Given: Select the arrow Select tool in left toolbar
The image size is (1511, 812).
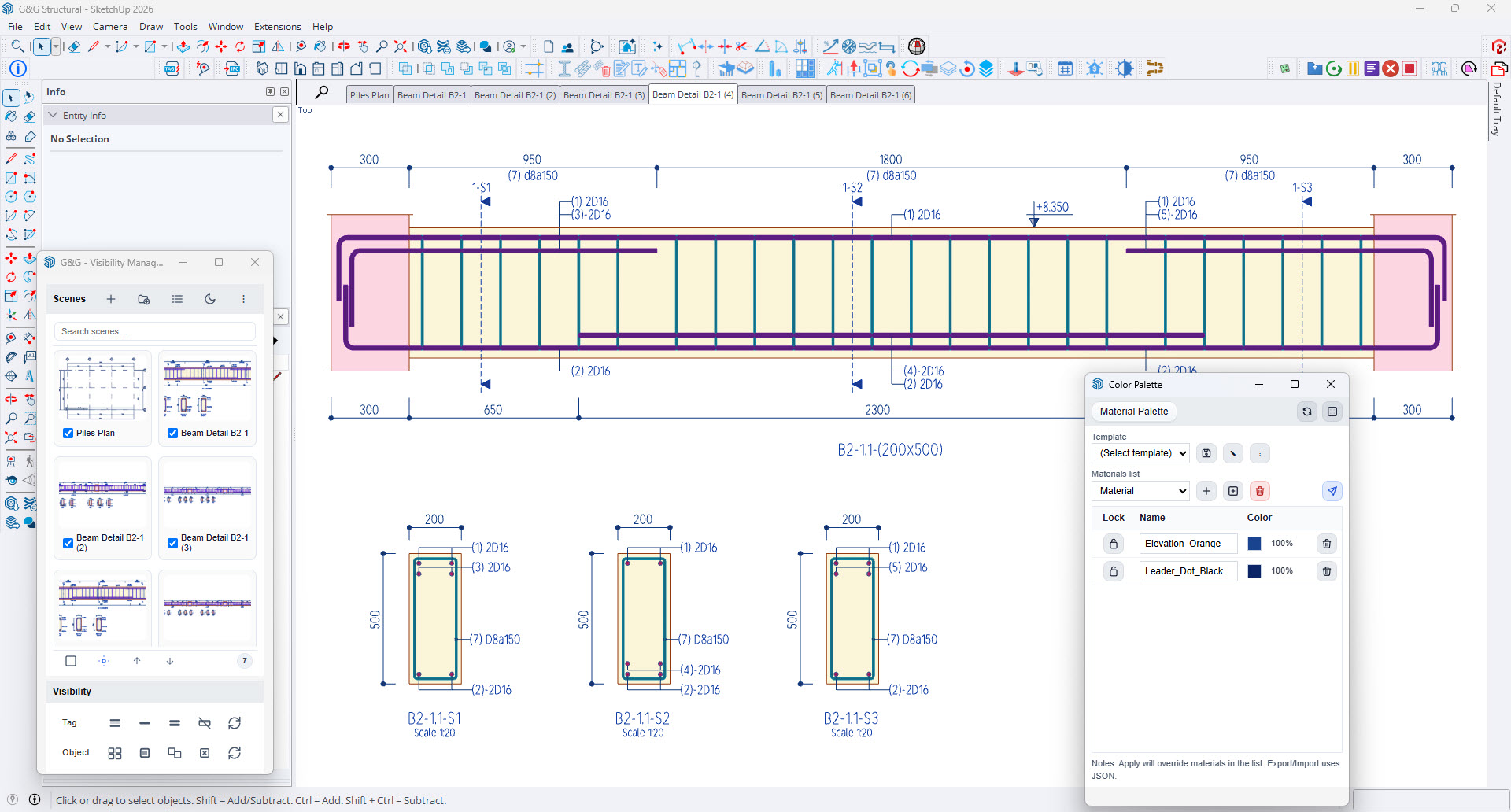Looking at the screenshot, I should pyautogui.click(x=11, y=98).
